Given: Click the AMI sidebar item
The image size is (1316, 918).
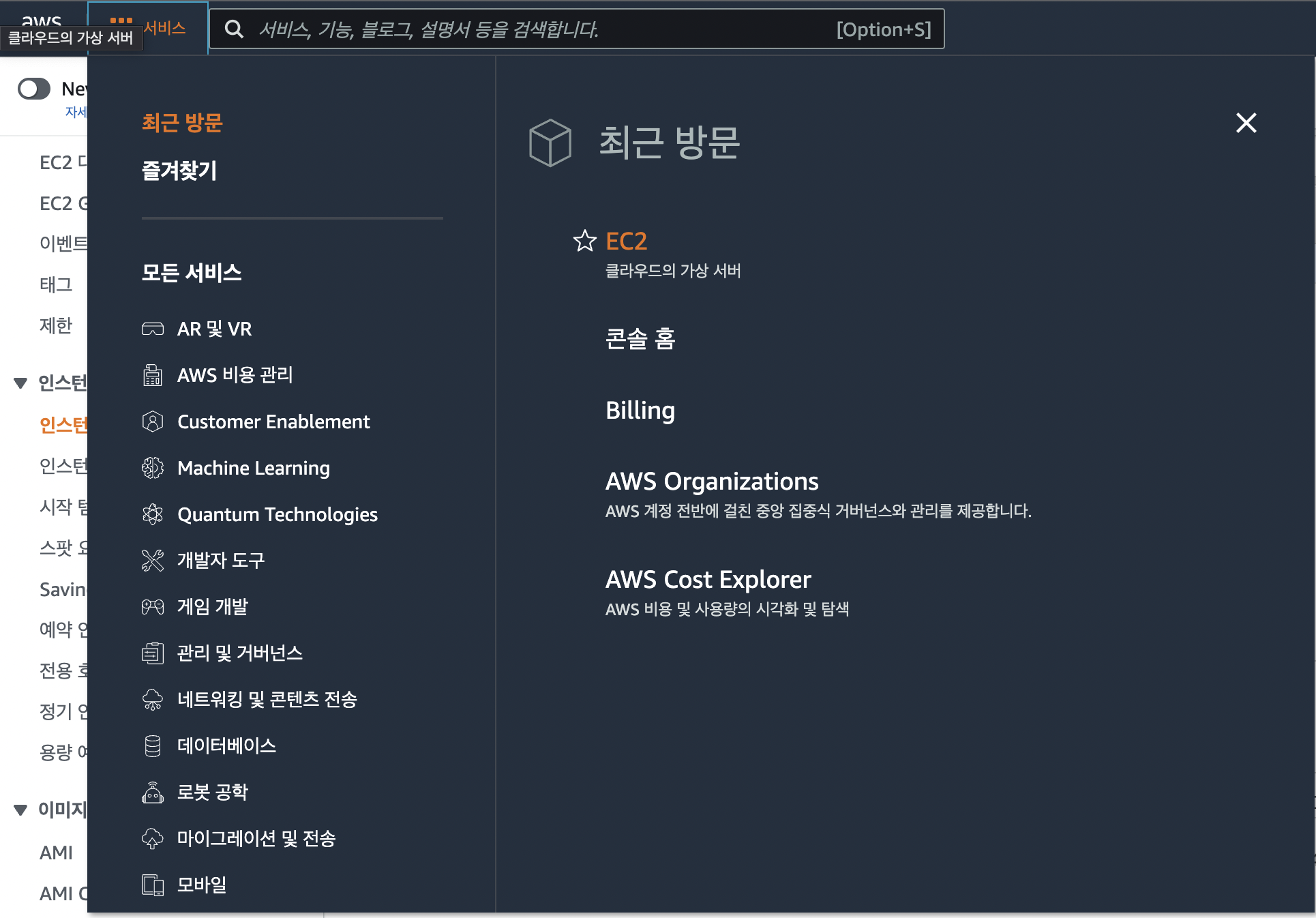Looking at the screenshot, I should pyautogui.click(x=56, y=853).
